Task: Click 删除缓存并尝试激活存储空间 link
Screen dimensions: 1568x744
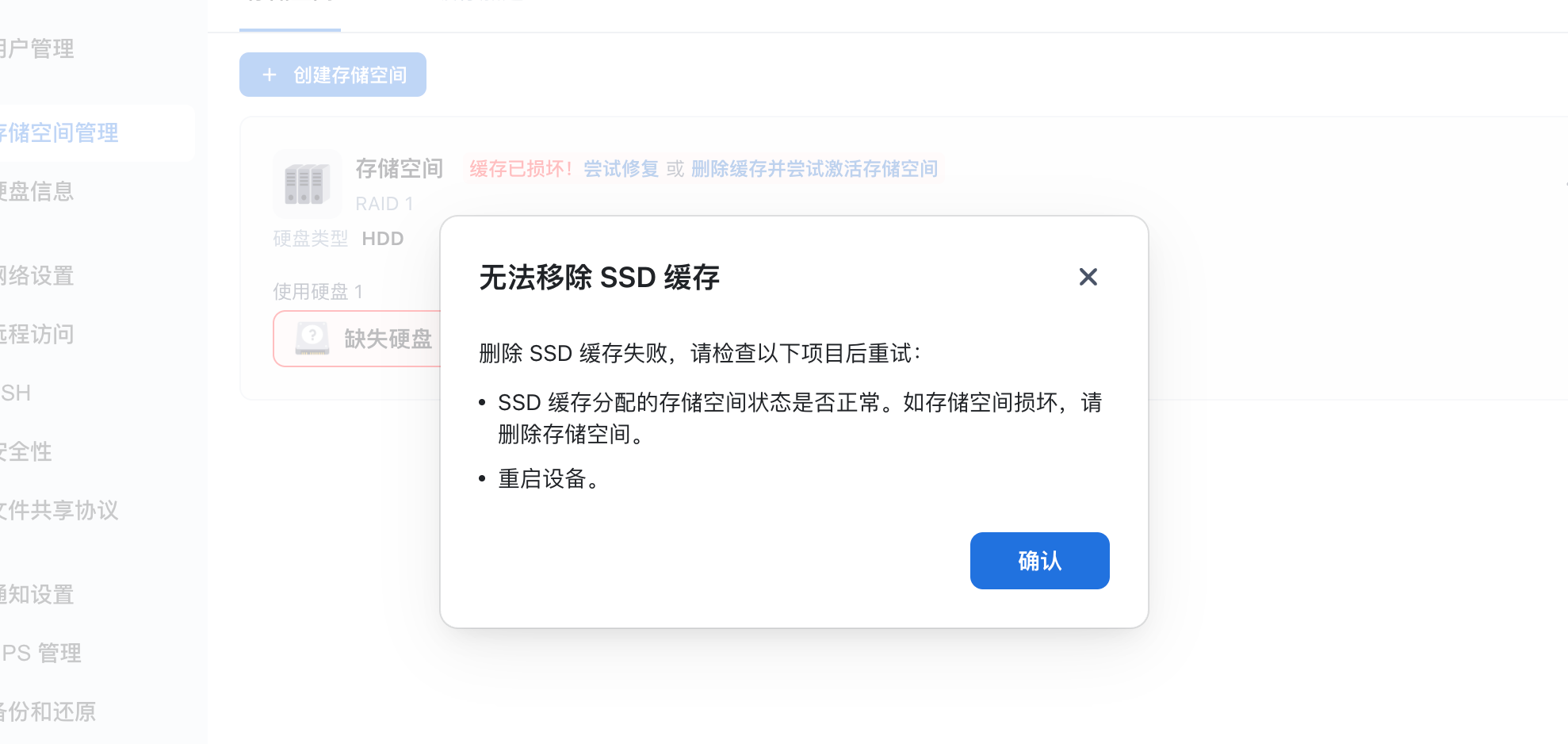Action: [x=814, y=169]
